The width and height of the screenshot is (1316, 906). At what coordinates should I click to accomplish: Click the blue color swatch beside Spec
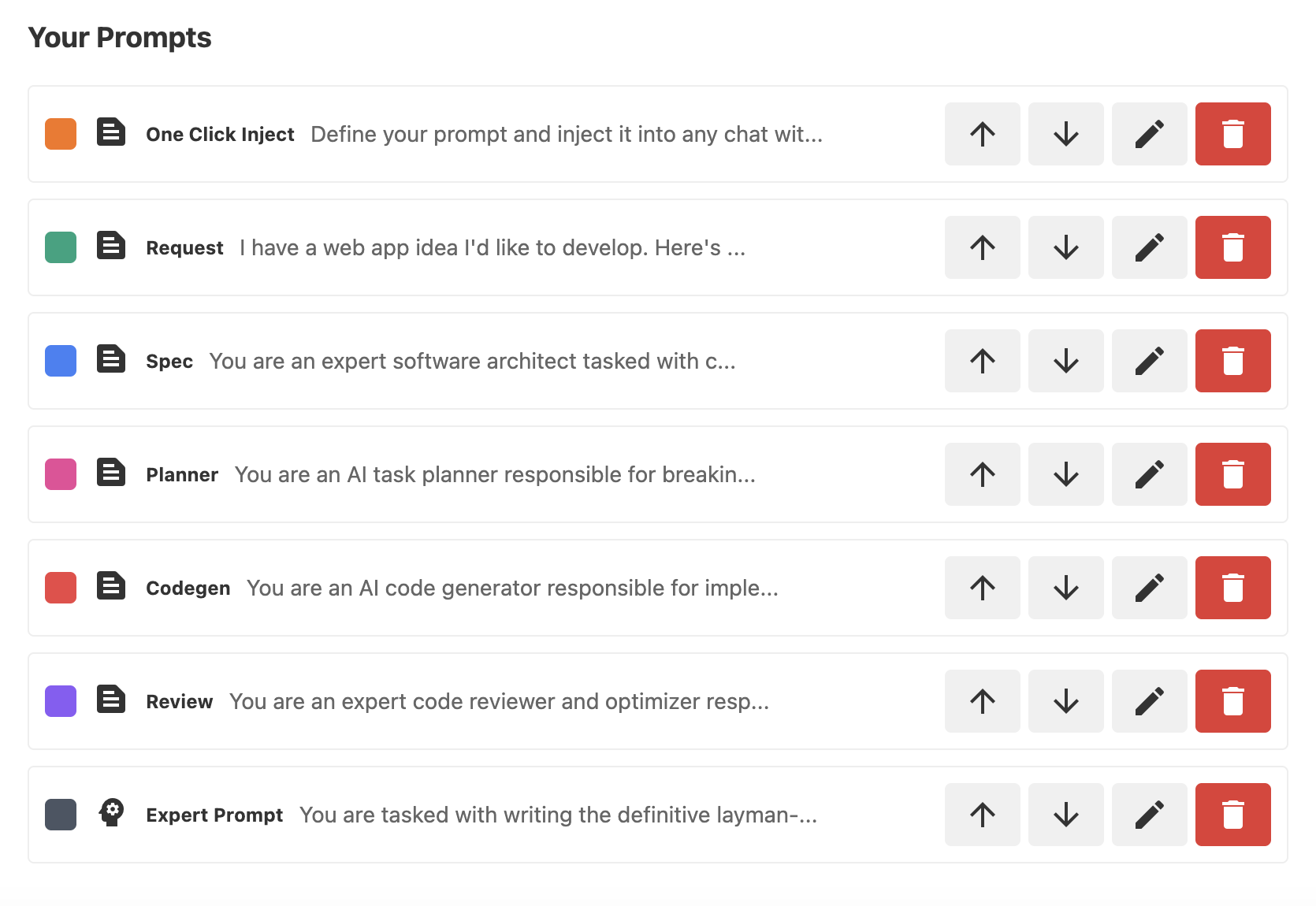pos(61,361)
